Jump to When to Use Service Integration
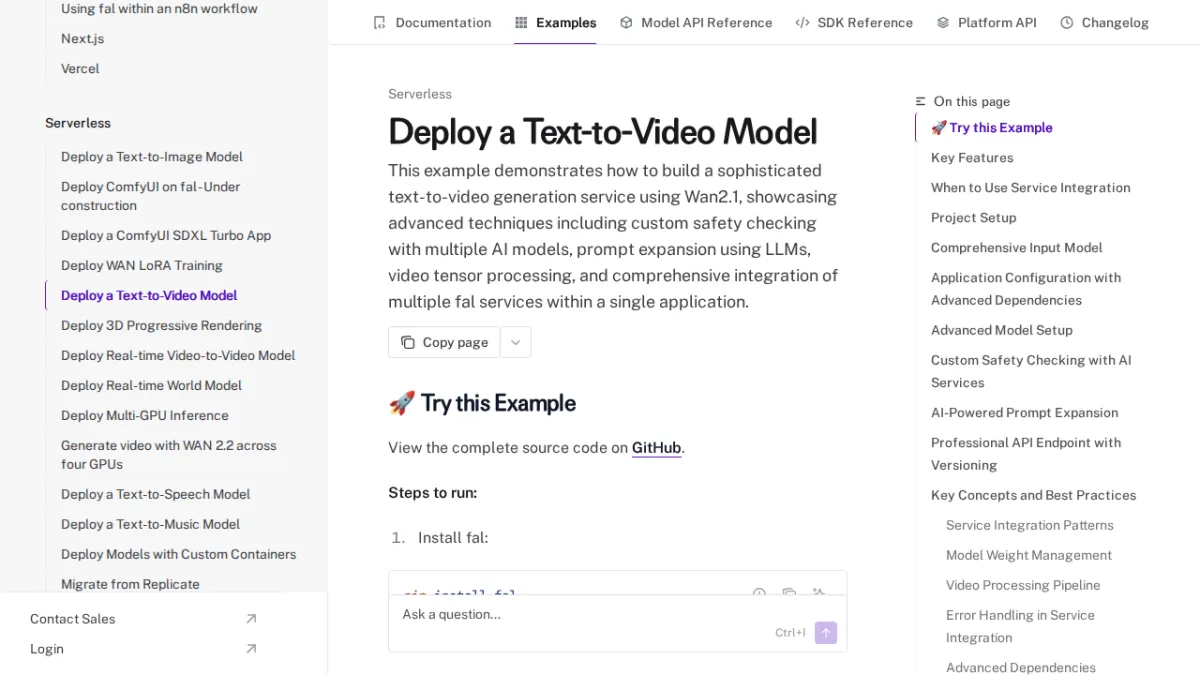 [1030, 188]
